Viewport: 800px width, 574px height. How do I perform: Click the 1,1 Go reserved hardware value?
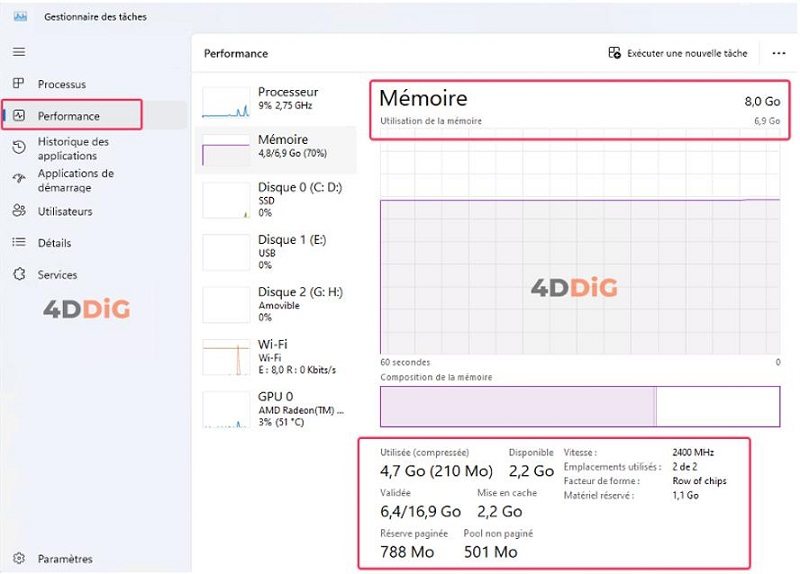[x=685, y=495]
